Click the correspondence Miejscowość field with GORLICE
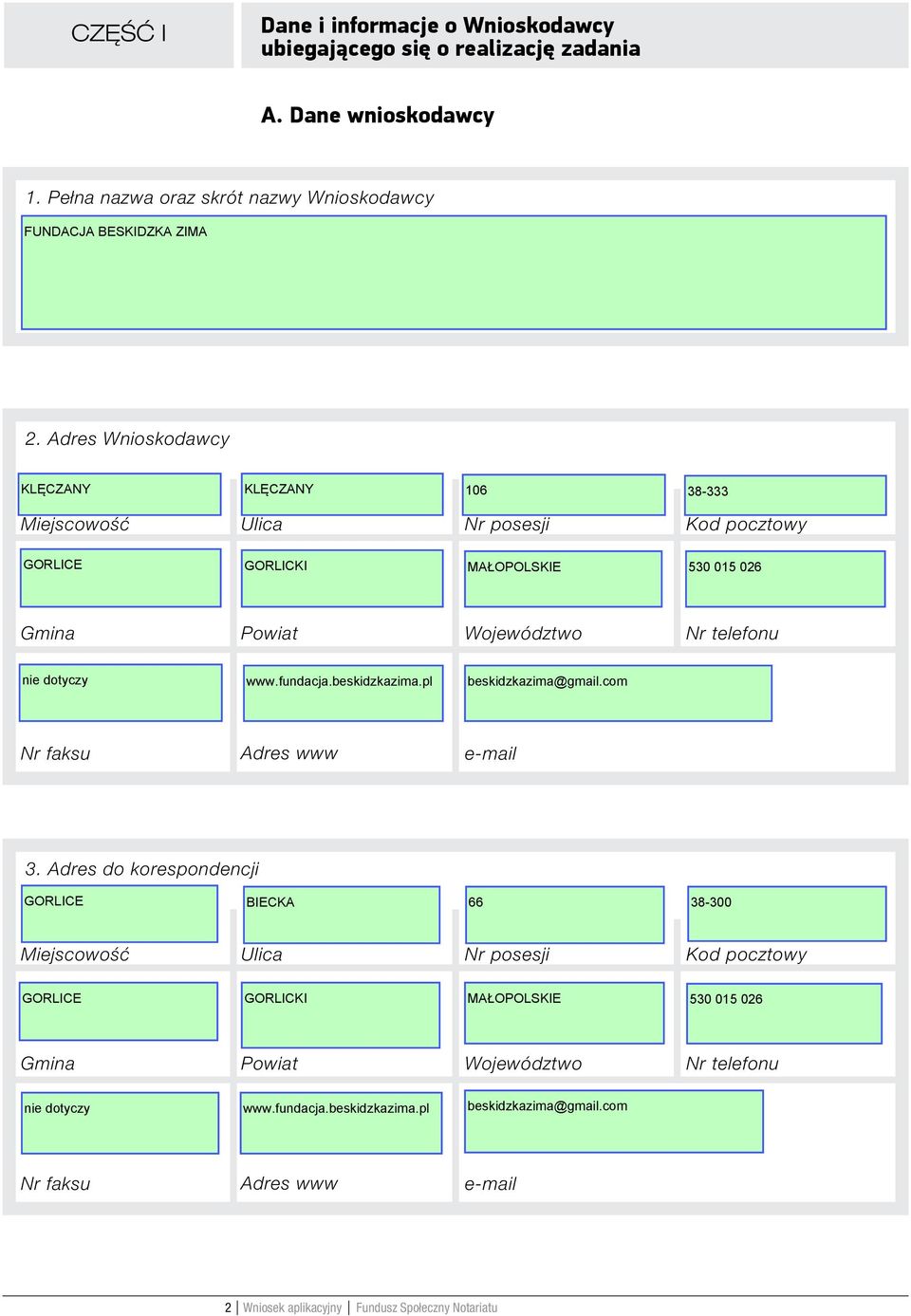This screenshot has width=911, height=1316. pos(120,914)
